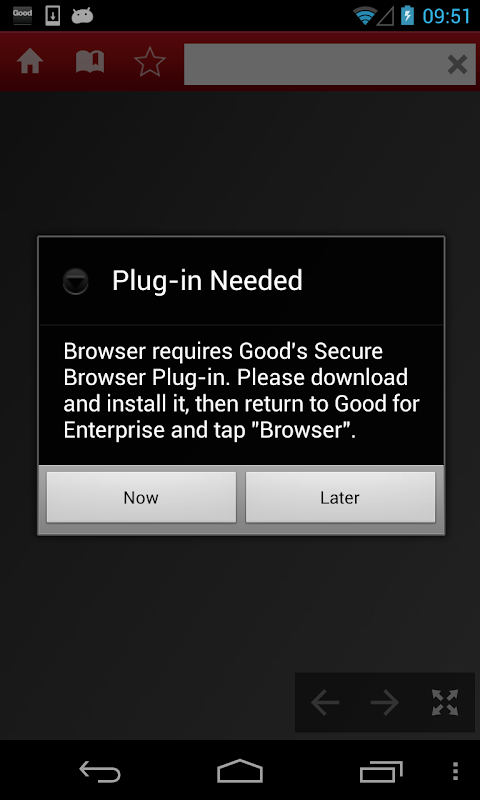This screenshot has height=800, width=480.
Task: Tap the star favorite icon
Action: click(x=150, y=63)
